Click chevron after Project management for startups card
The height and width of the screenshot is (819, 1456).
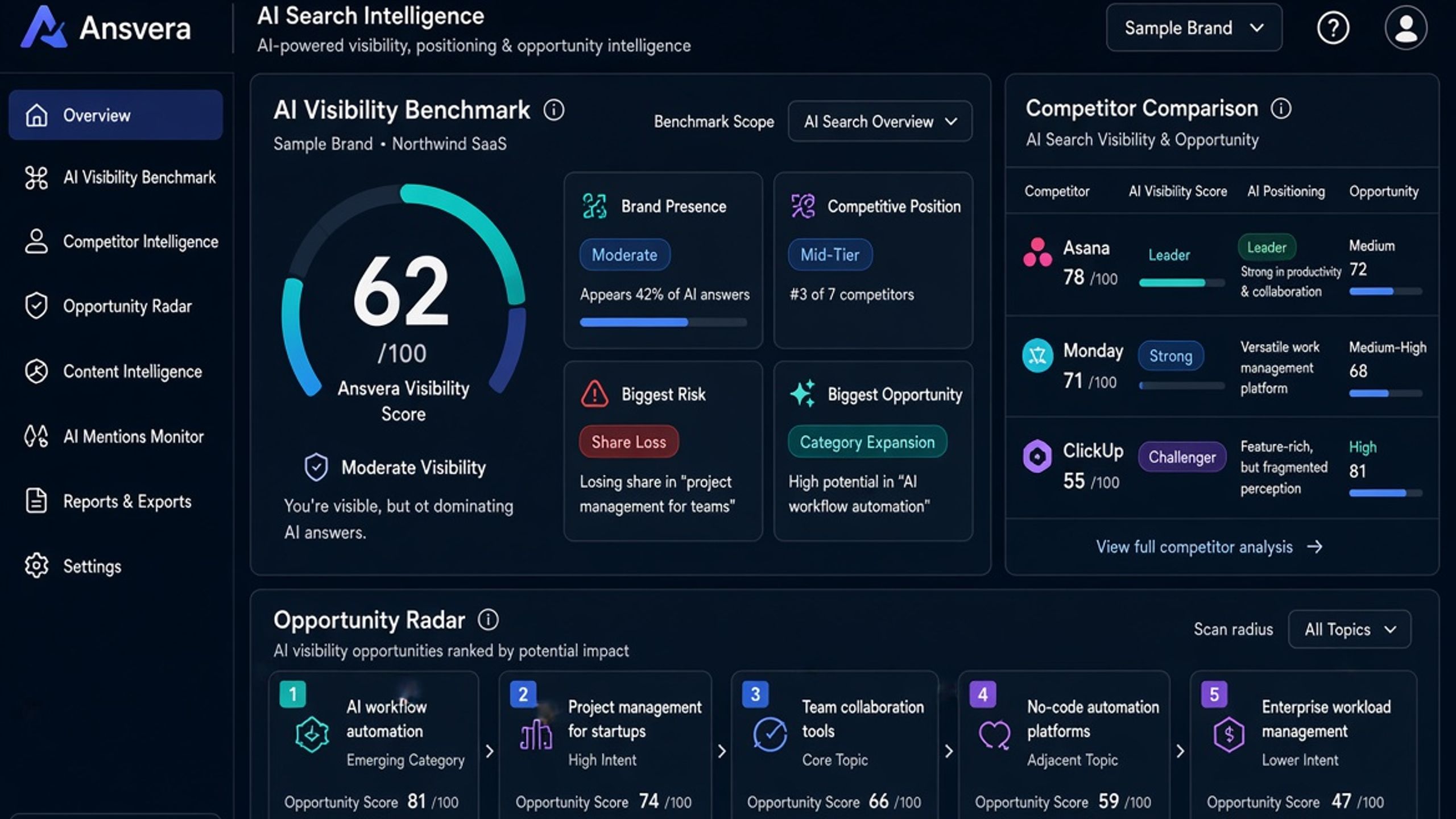tap(722, 751)
